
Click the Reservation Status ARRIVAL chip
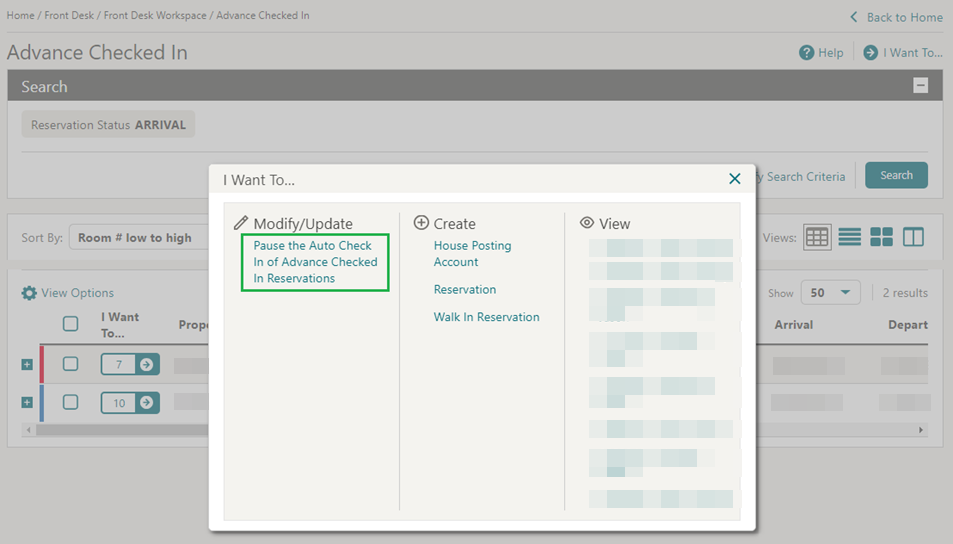coord(108,125)
